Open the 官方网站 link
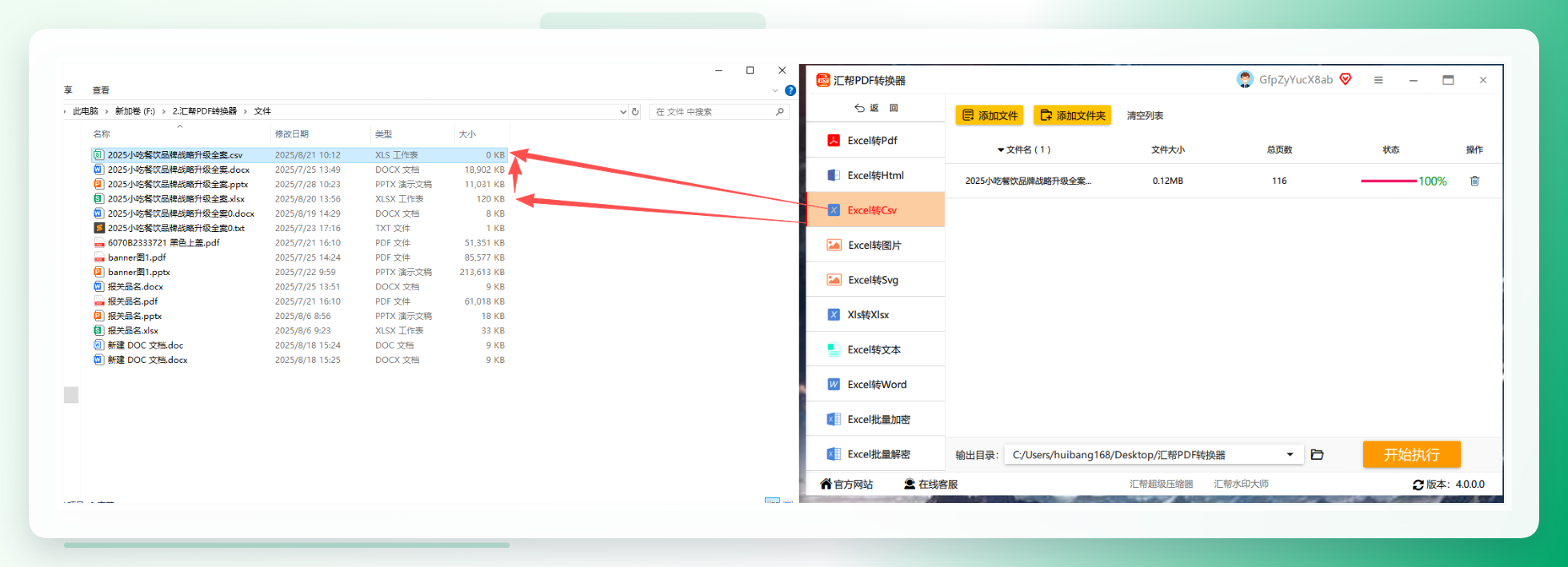Image resolution: width=1568 pixels, height=567 pixels. click(847, 484)
